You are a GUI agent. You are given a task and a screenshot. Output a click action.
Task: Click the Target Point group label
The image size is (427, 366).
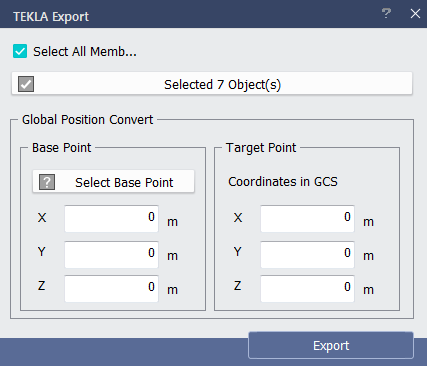tap(261, 148)
